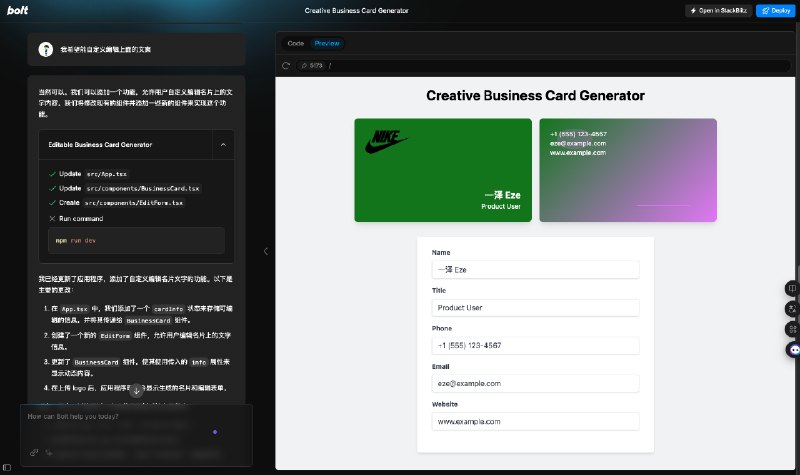
Task: Click the bolt logo
Action: click(17, 10)
